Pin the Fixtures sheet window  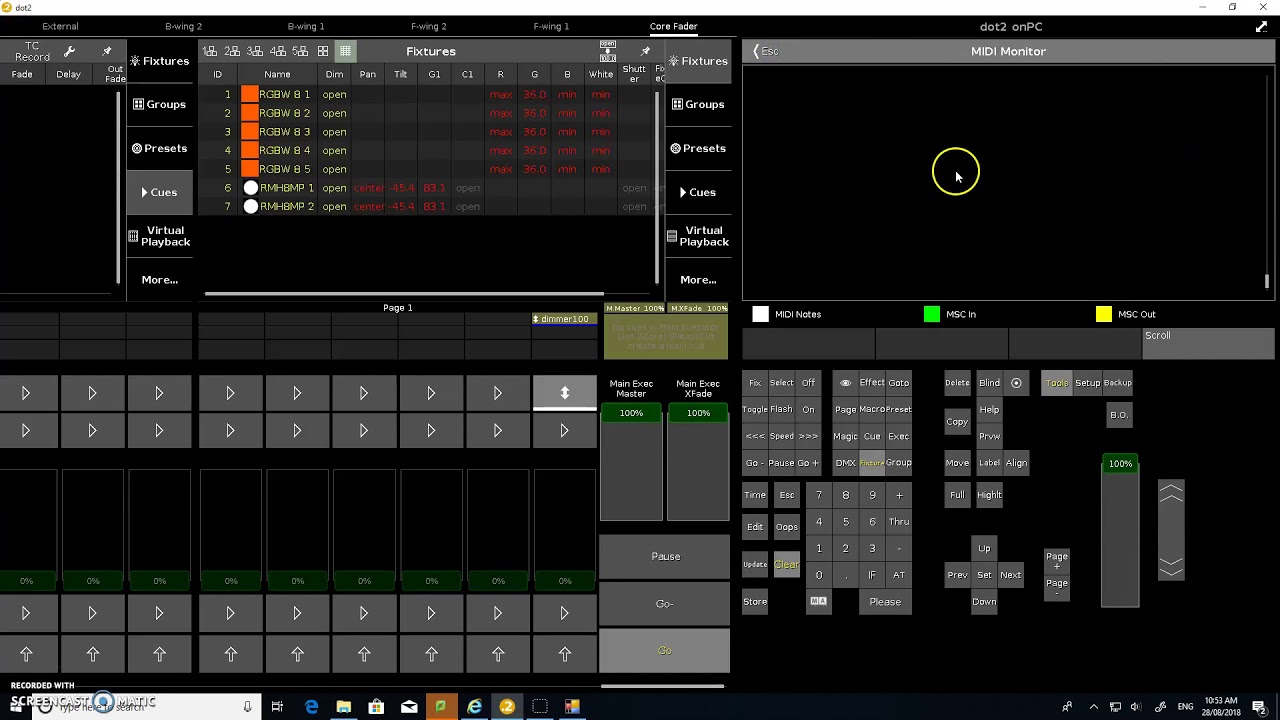click(645, 51)
